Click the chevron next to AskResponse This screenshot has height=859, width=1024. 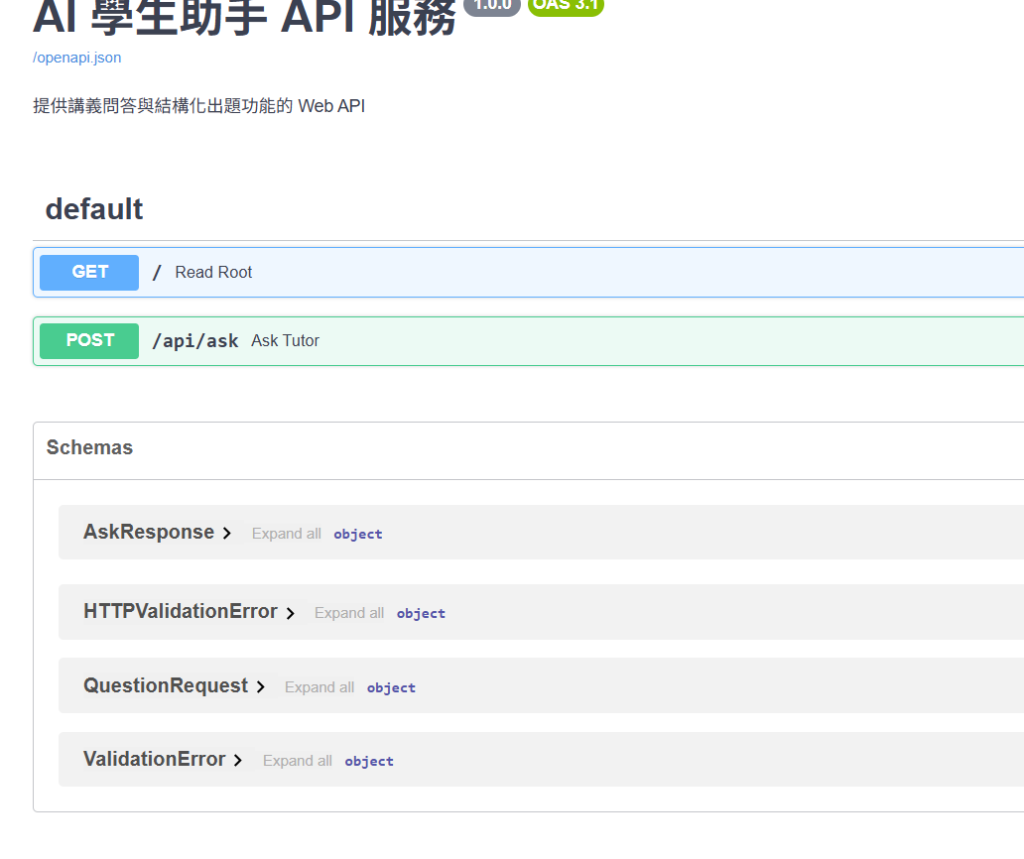pos(227,534)
